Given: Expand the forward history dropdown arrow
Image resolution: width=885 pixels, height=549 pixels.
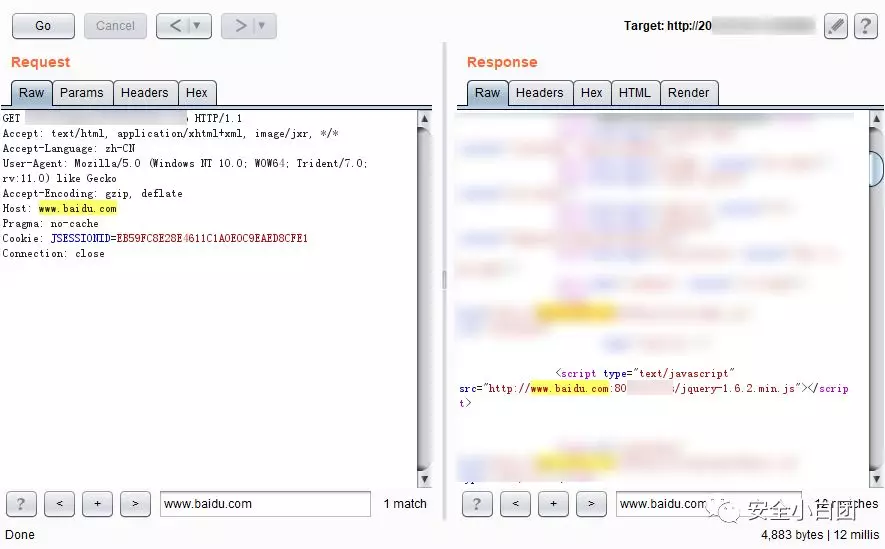Looking at the screenshot, I should (x=262, y=26).
